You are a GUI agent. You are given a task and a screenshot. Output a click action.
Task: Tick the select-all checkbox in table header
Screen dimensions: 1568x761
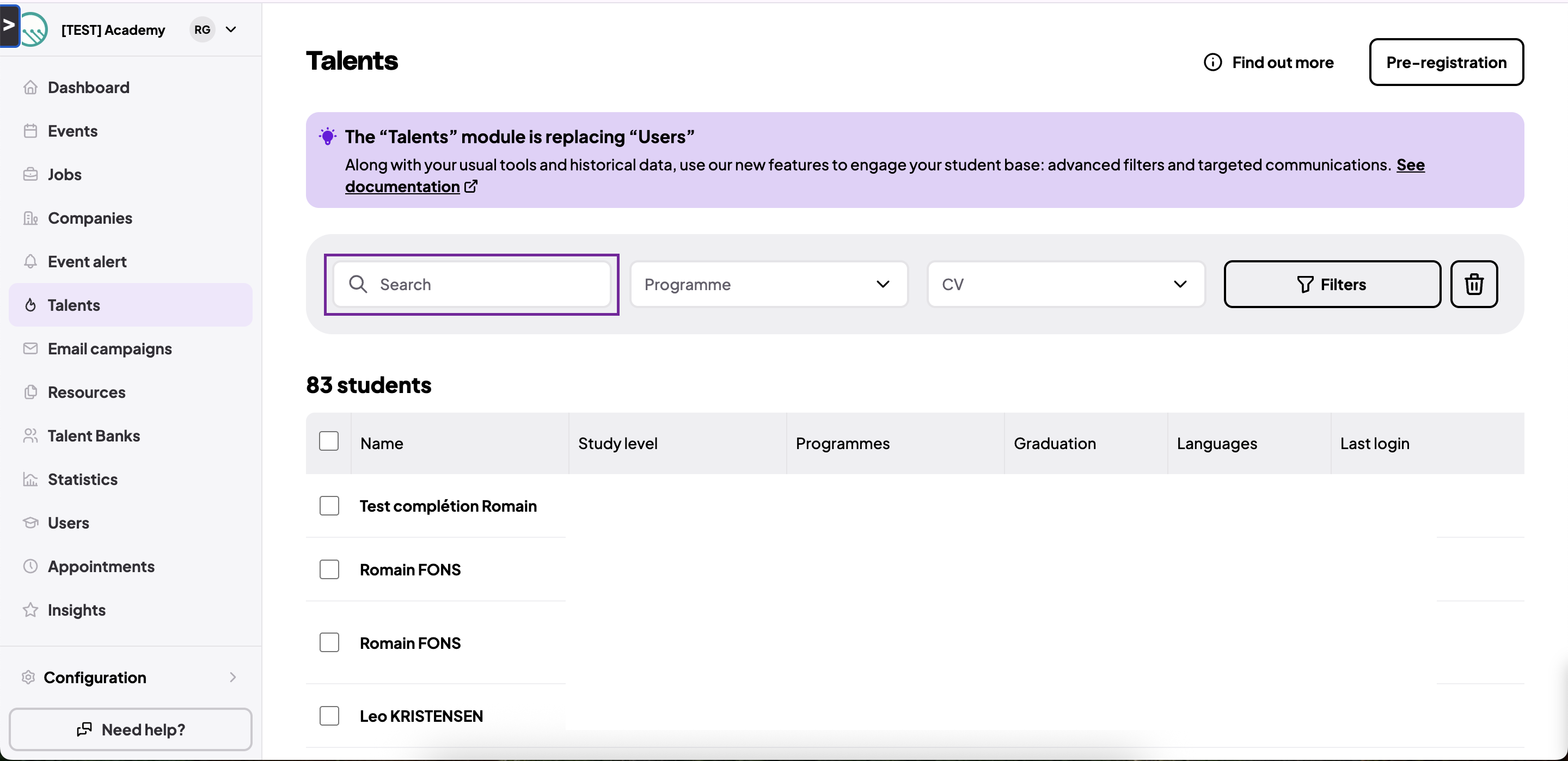click(329, 441)
